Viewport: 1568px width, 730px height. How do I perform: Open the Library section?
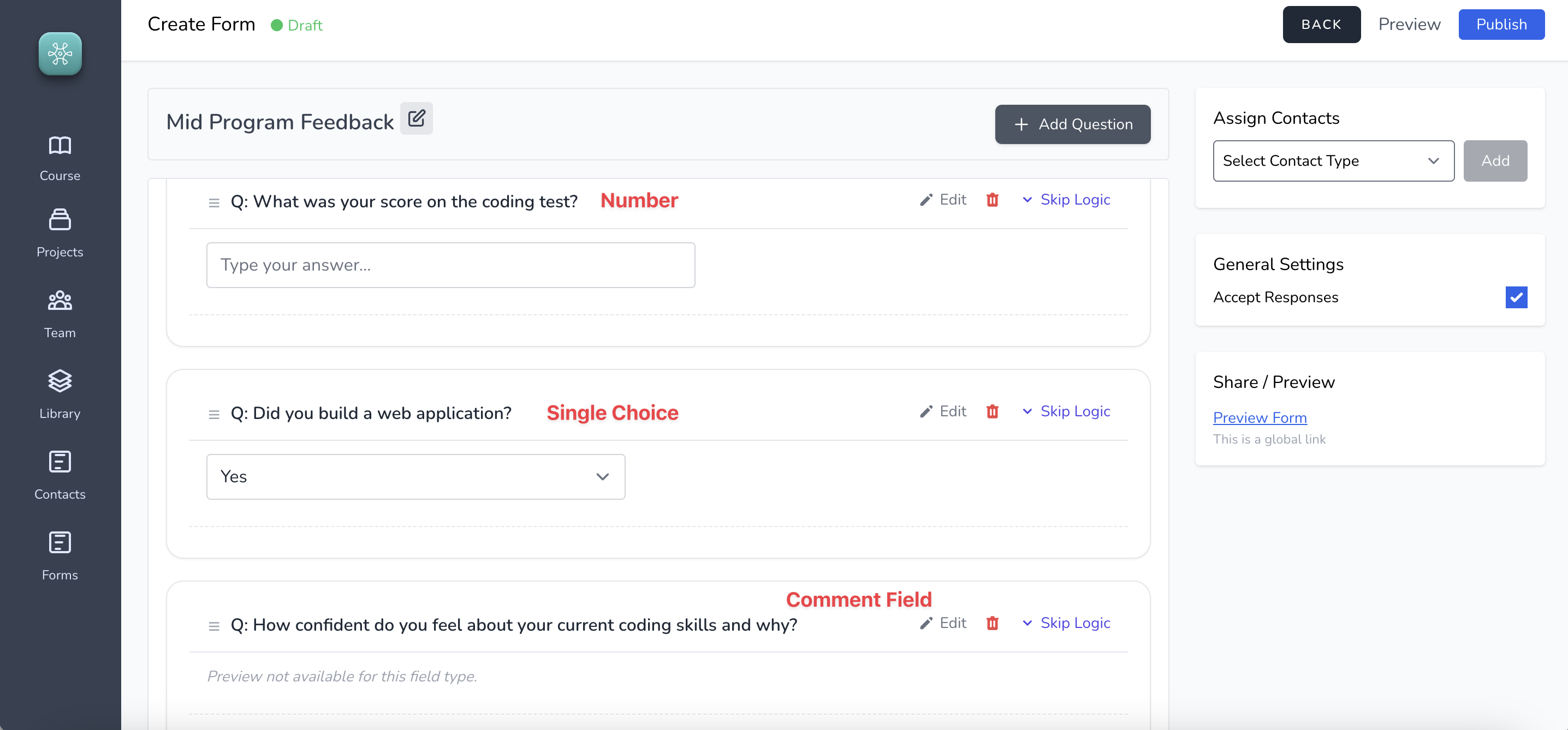[x=60, y=395]
